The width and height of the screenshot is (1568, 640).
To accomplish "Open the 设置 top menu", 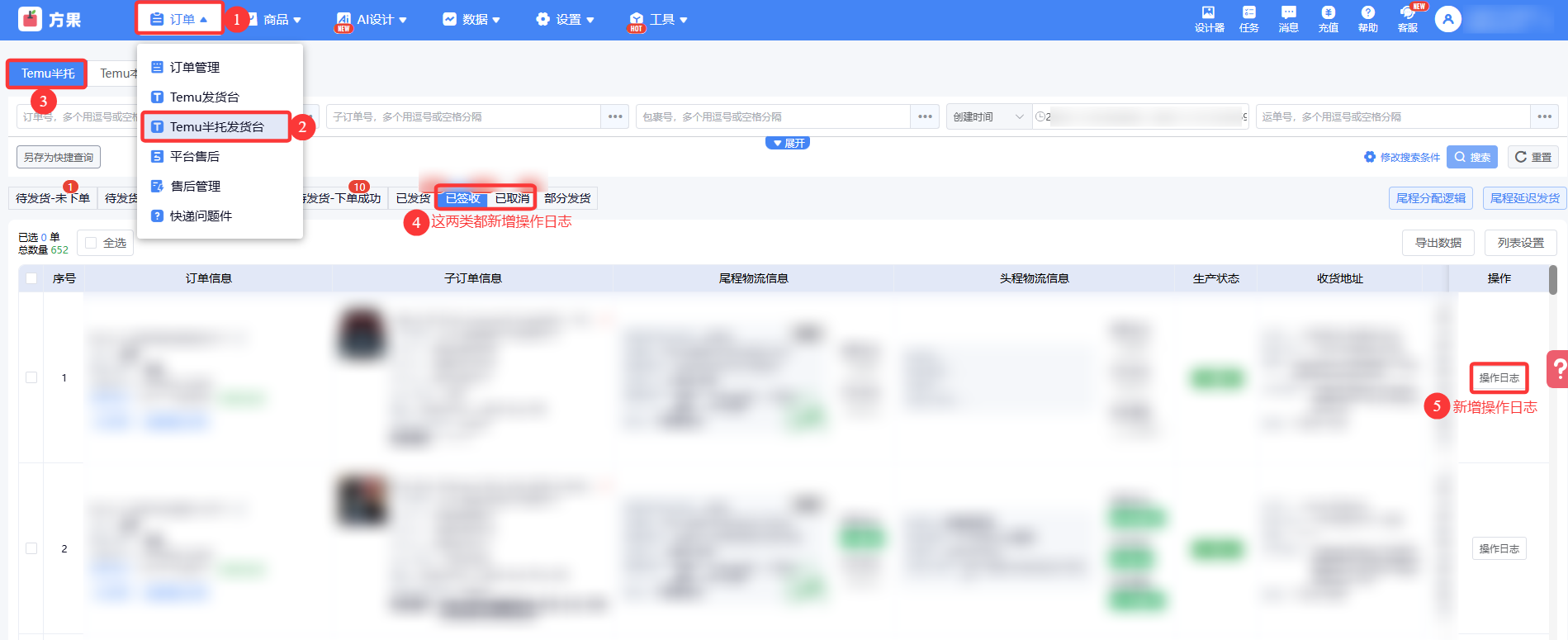I will coord(565,19).
